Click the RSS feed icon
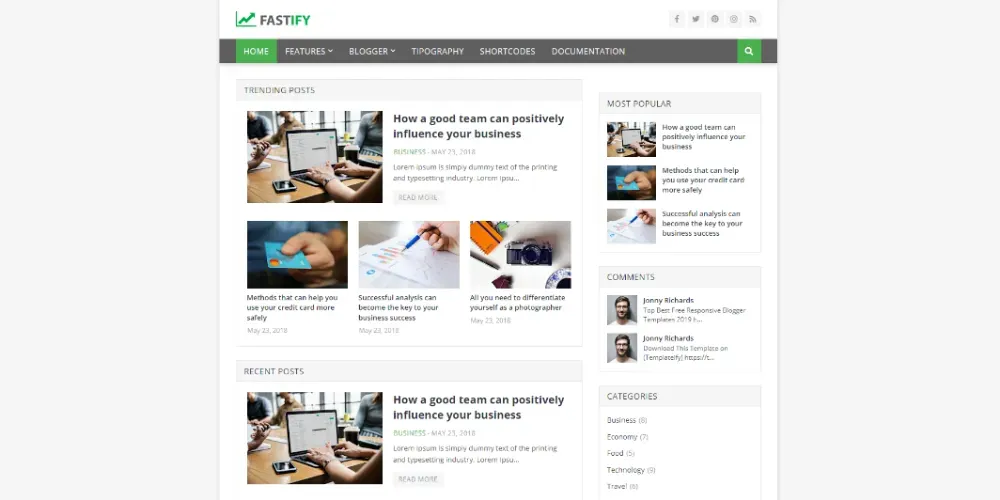 pos(753,19)
